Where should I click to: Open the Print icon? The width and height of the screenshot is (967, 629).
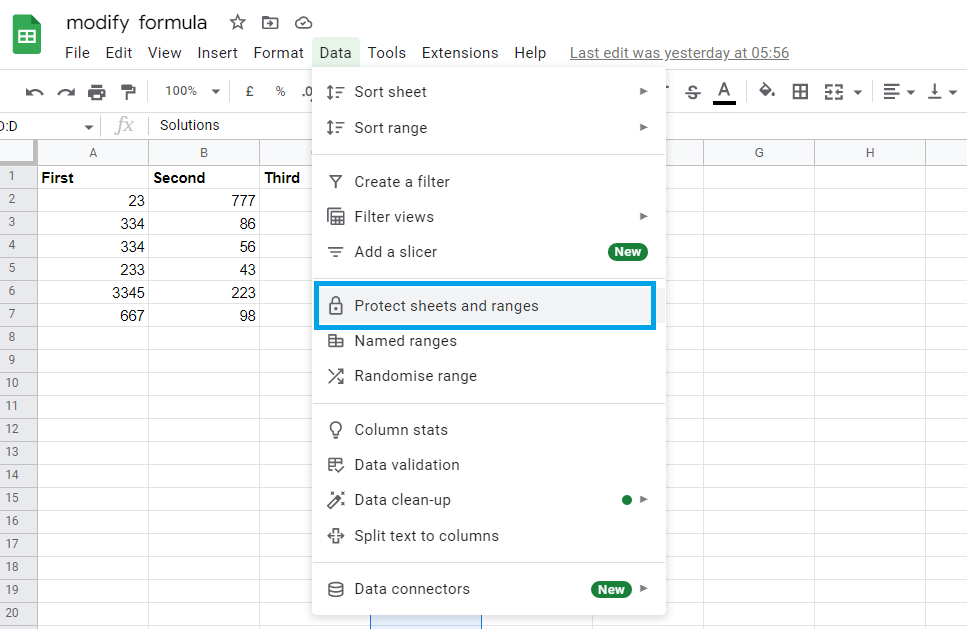(96, 91)
